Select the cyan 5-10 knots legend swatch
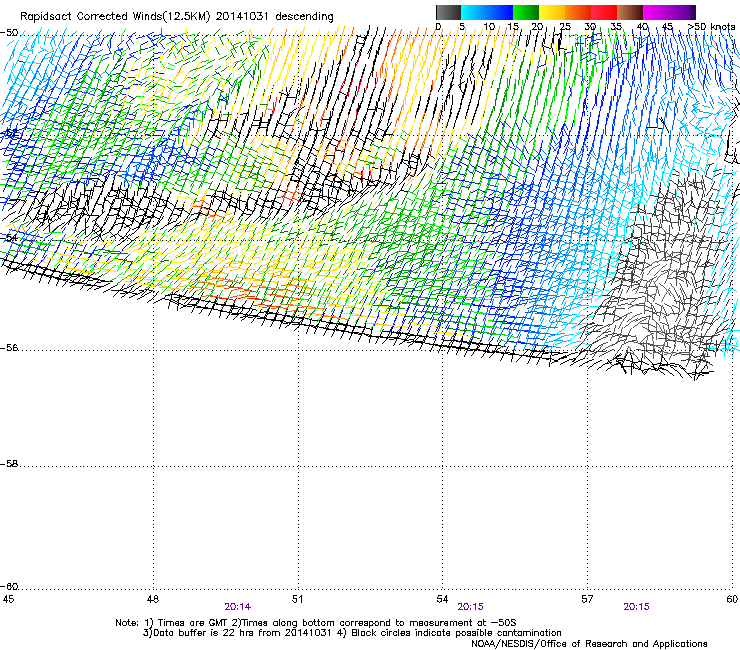The image size is (740, 650). (x=474, y=12)
